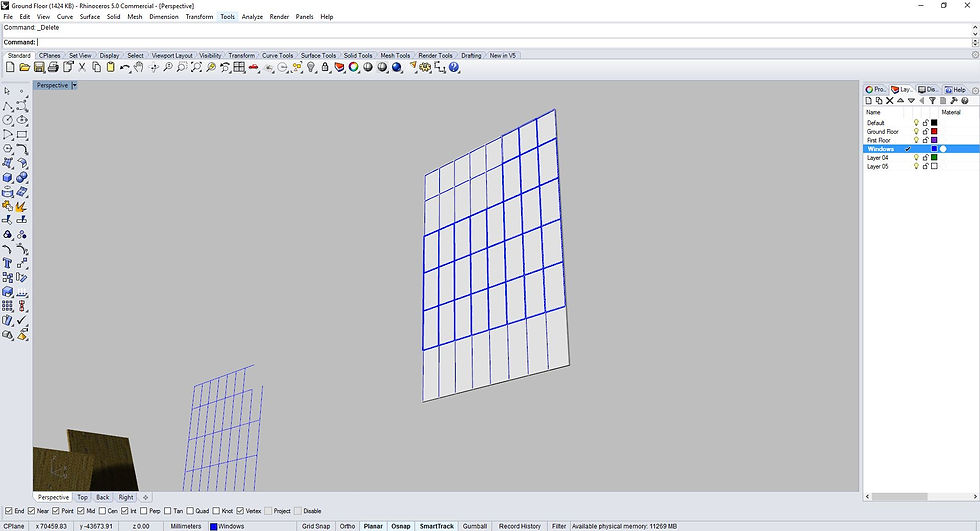Click the red car Set View icon

(254, 67)
